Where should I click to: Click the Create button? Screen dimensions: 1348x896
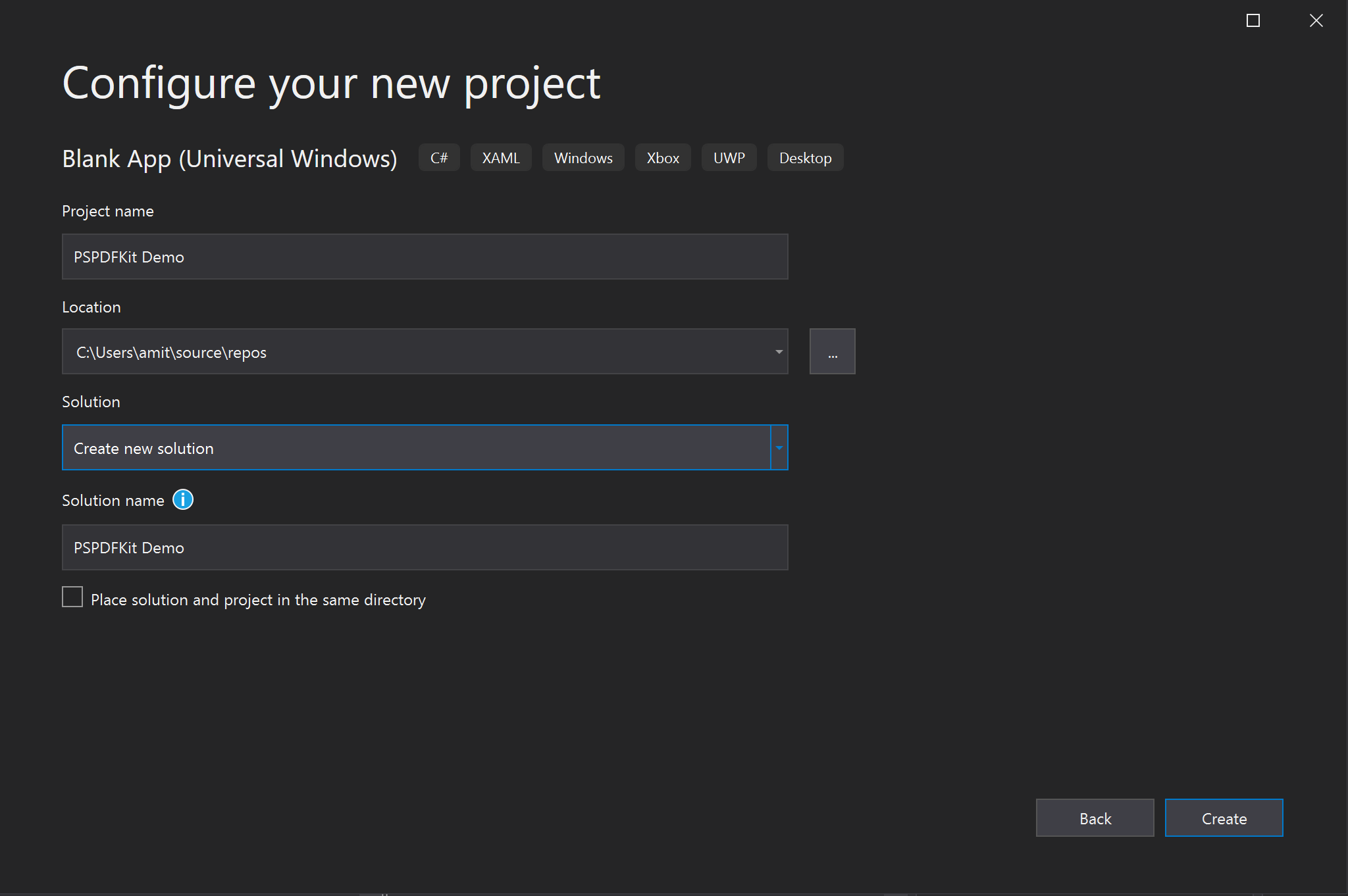(x=1224, y=818)
